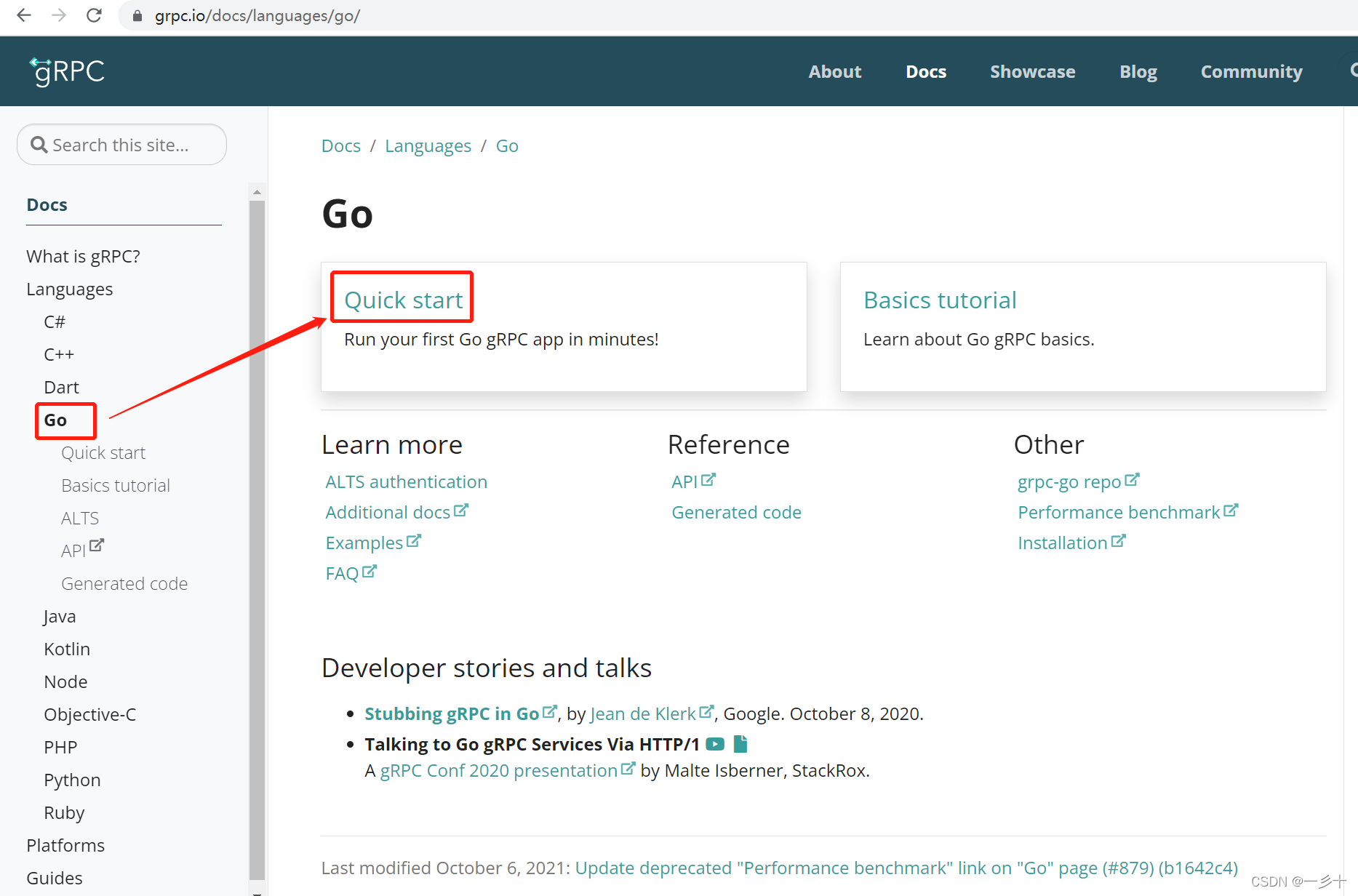This screenshot has width=1358, height=896.
Task: Open the Stubbing gRPC in Go article
Action: coord(452,713)
